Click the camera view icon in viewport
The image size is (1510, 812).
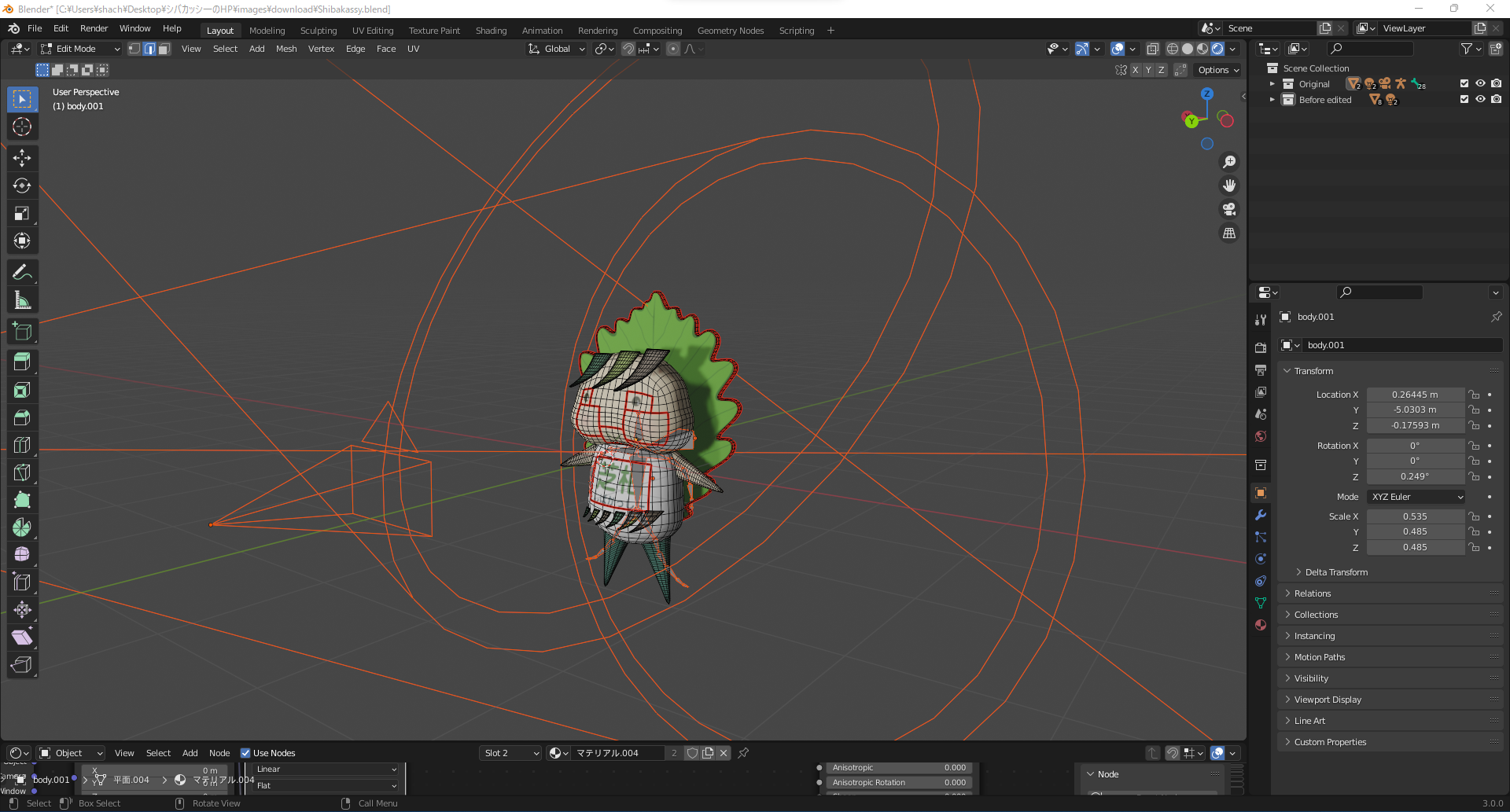1228,209
